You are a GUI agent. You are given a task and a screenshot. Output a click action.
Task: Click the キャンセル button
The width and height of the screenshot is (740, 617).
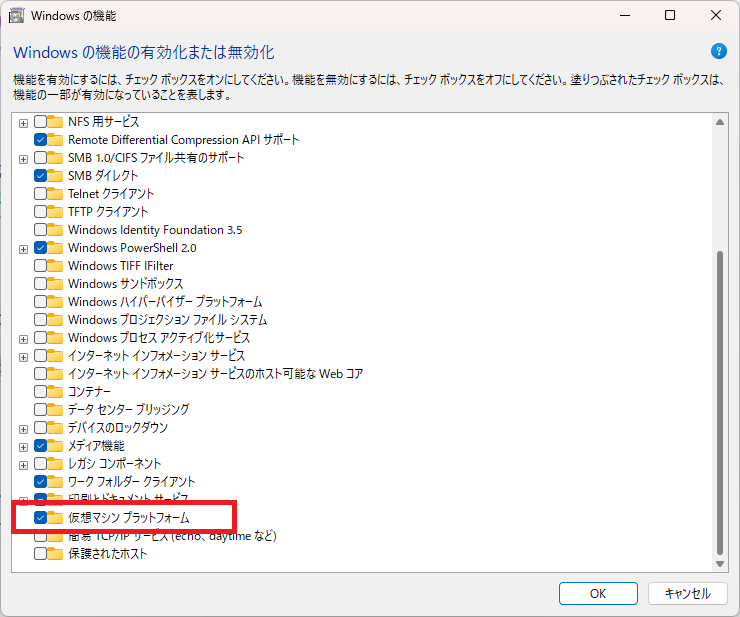click(x=688, y=593)
